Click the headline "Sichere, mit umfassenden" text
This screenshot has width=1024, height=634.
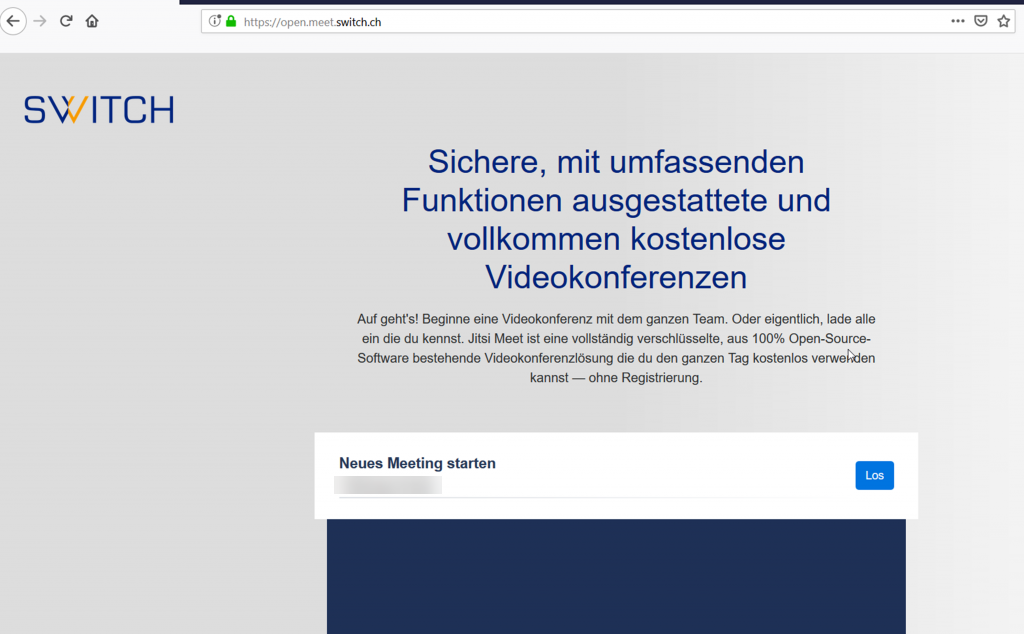pyautogui.click(x=616, y=162)
